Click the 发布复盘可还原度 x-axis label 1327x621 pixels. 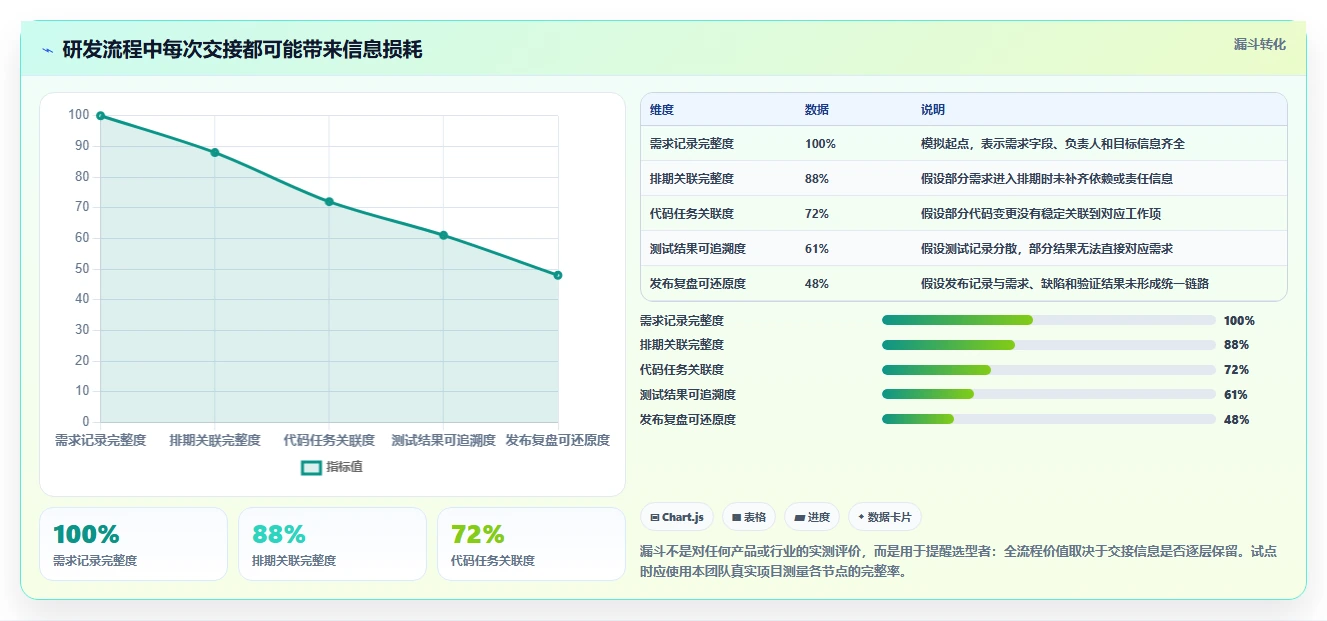tap(558, 440)
